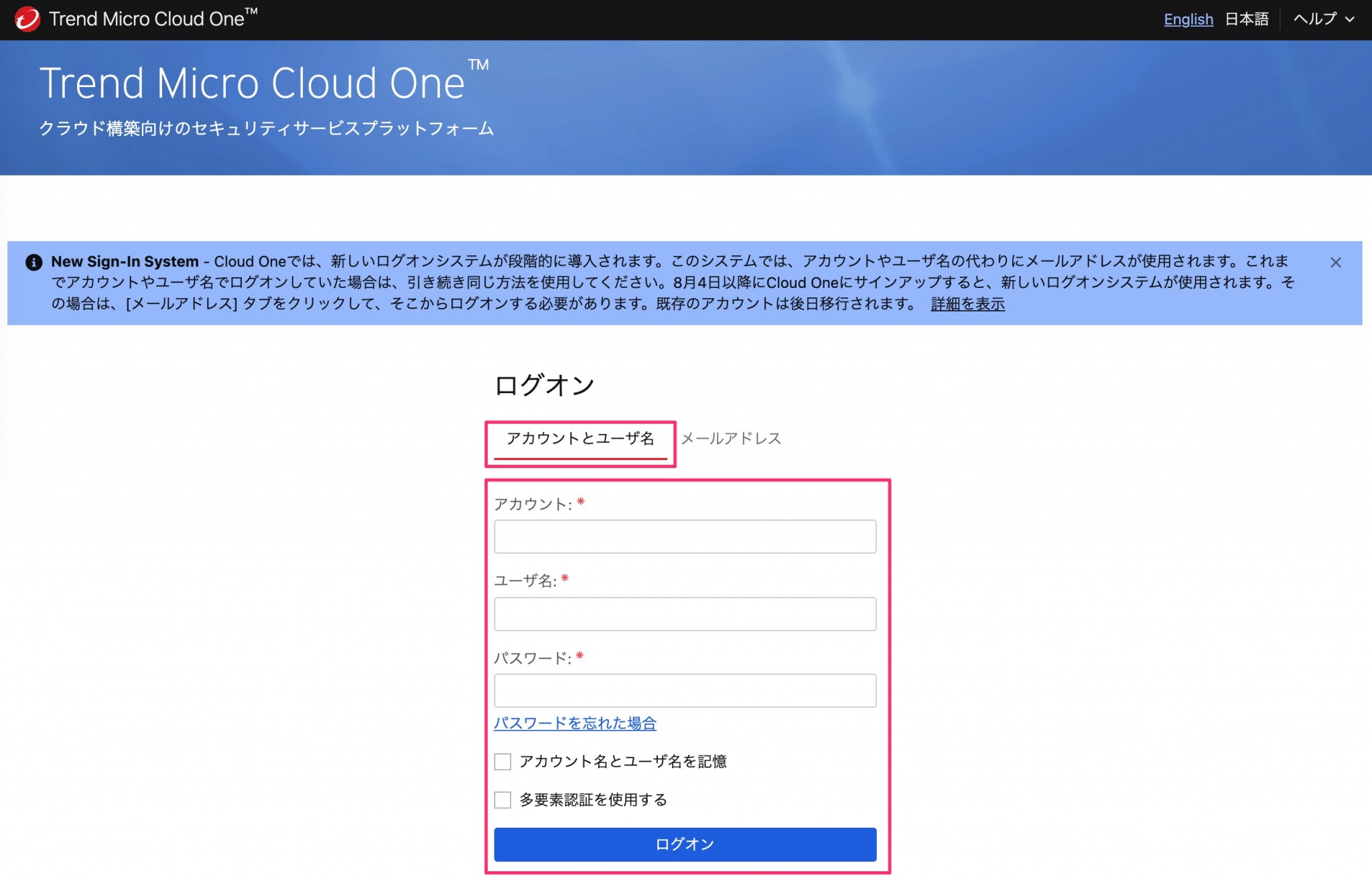Switch language to English
Viewport: 1372px width, 884px height.
tap(1188, 19)
